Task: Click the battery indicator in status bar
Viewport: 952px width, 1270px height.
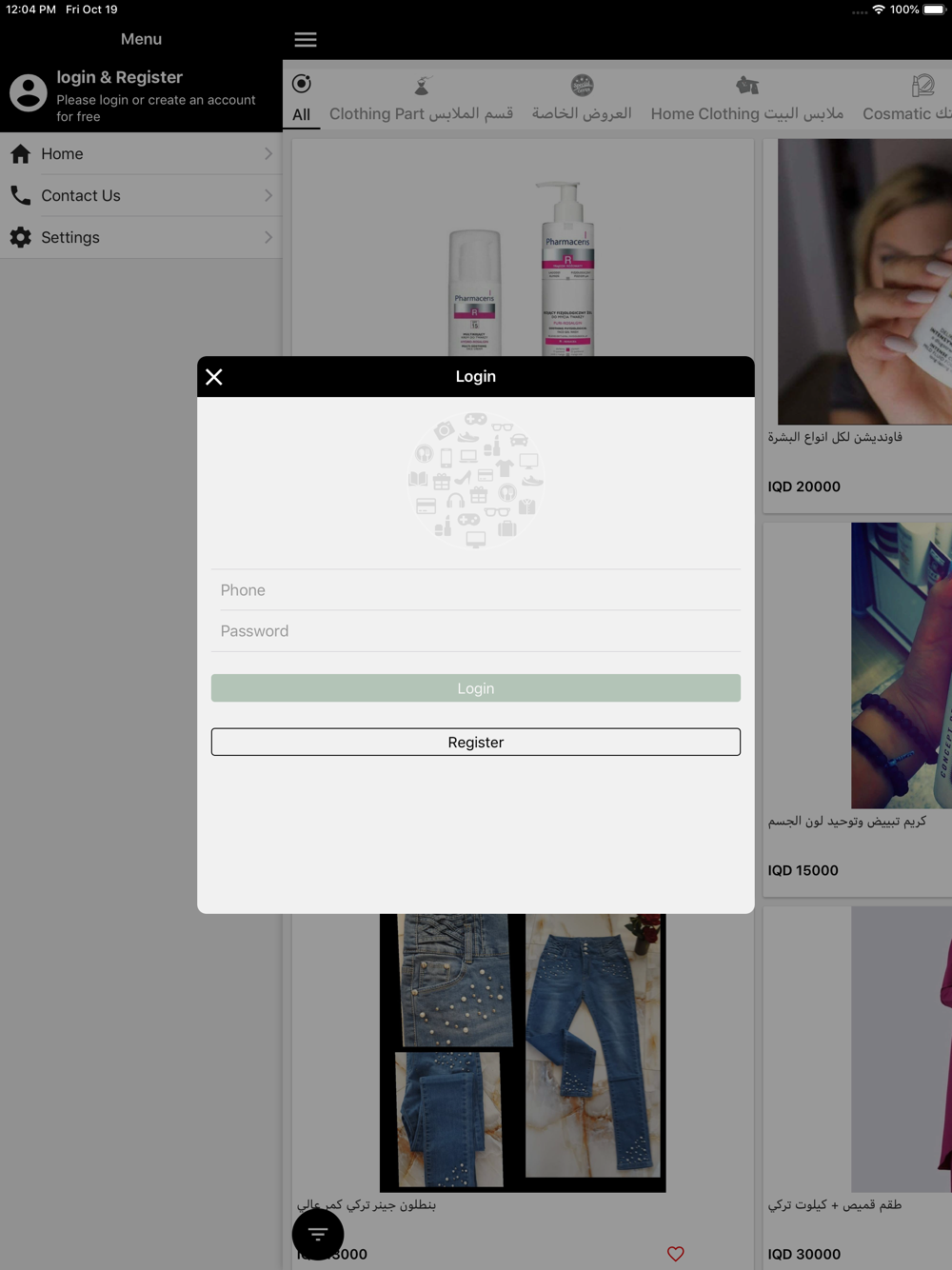Action: pyautogui.click(x=934, y=10)
